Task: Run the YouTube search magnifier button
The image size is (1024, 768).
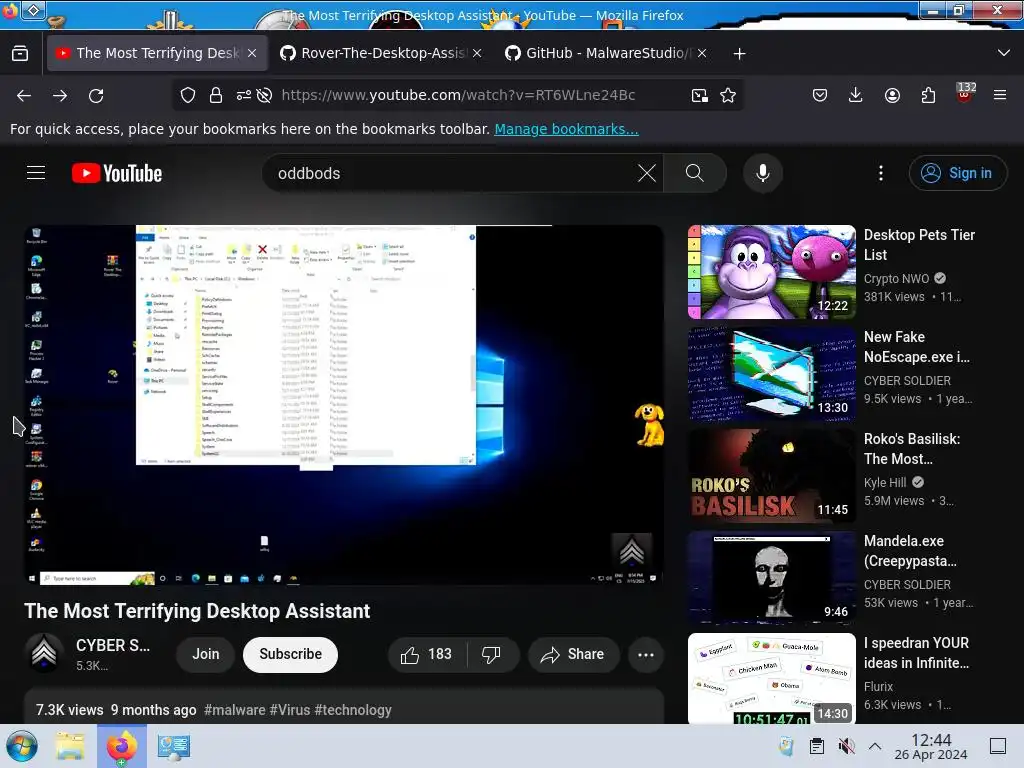Action: 695,173
